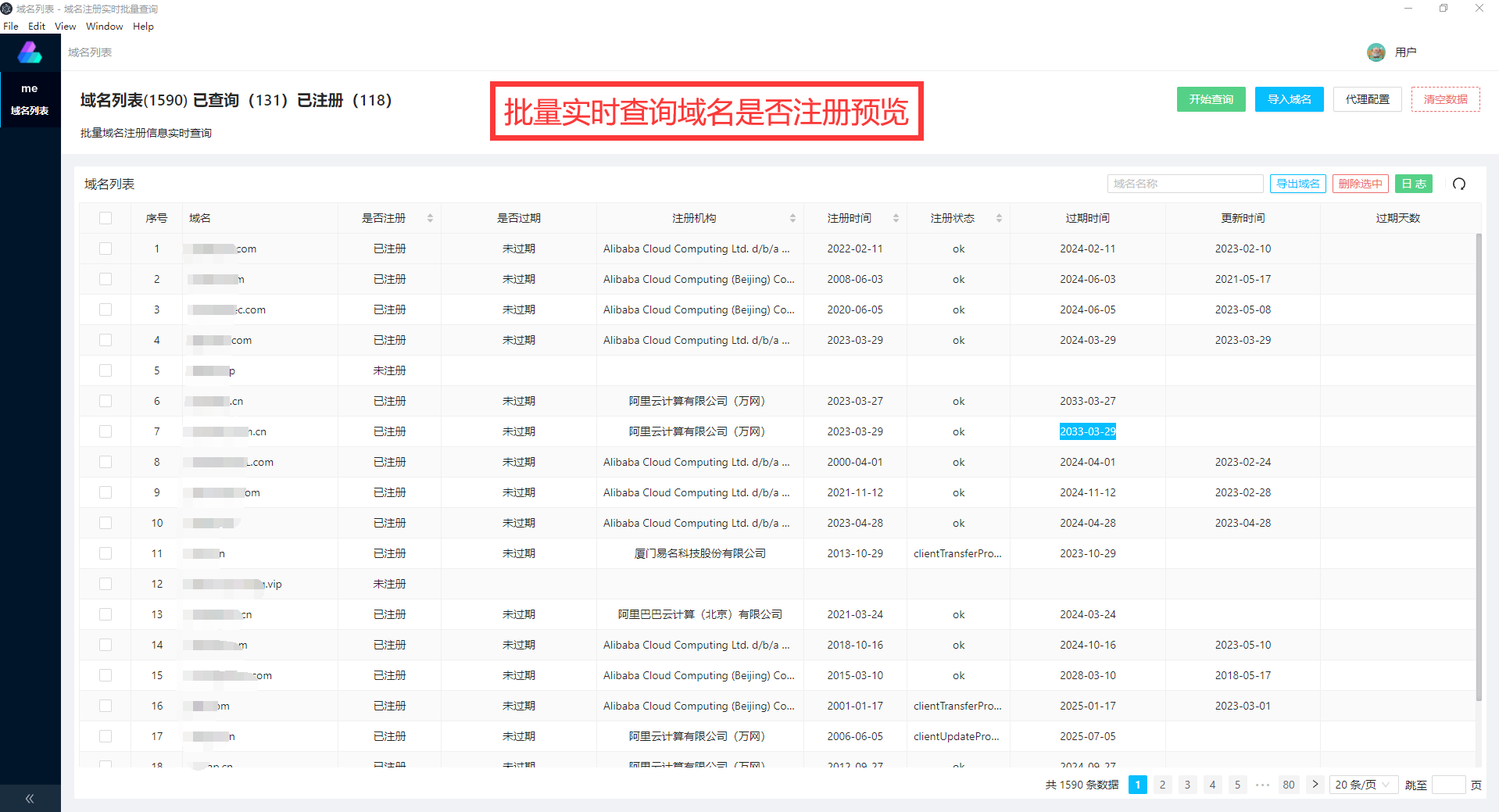Click 2028-03-10 expiry date in row 15
The image size is (1499, 812).
[1087, 675]
